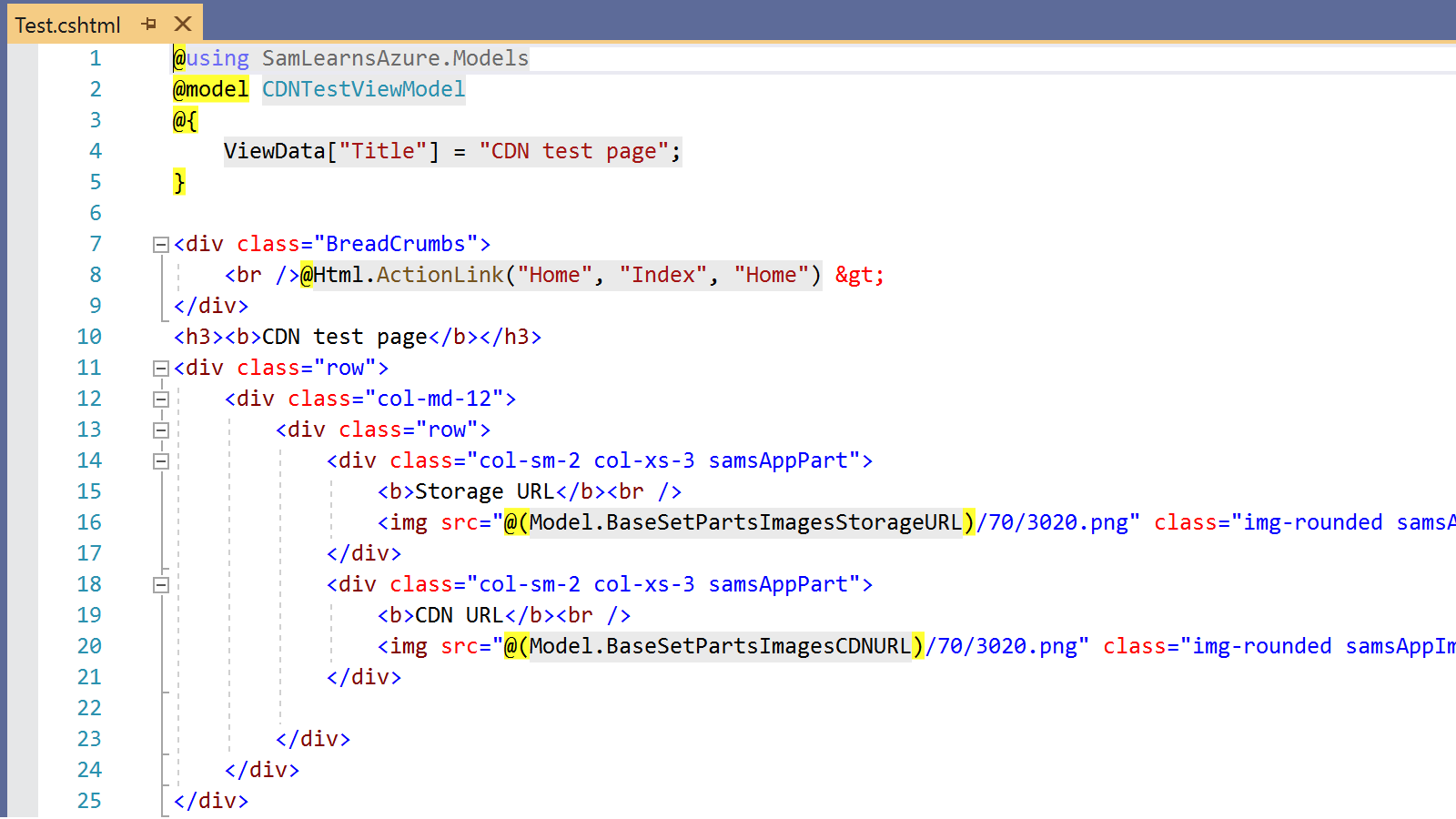This screenshot has width=1456, height=819.
Task: Collapse the inner row div on line 13
Action: click(161, 430)
